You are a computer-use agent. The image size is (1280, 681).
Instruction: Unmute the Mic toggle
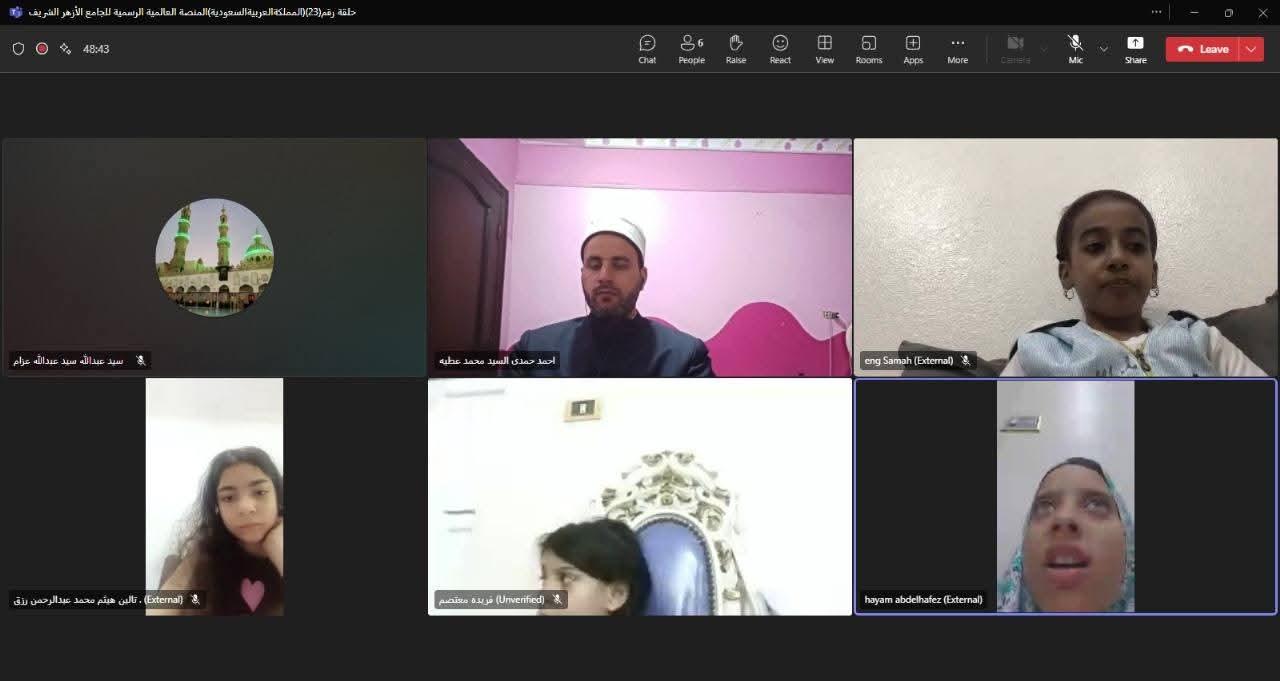point(1075,47)
